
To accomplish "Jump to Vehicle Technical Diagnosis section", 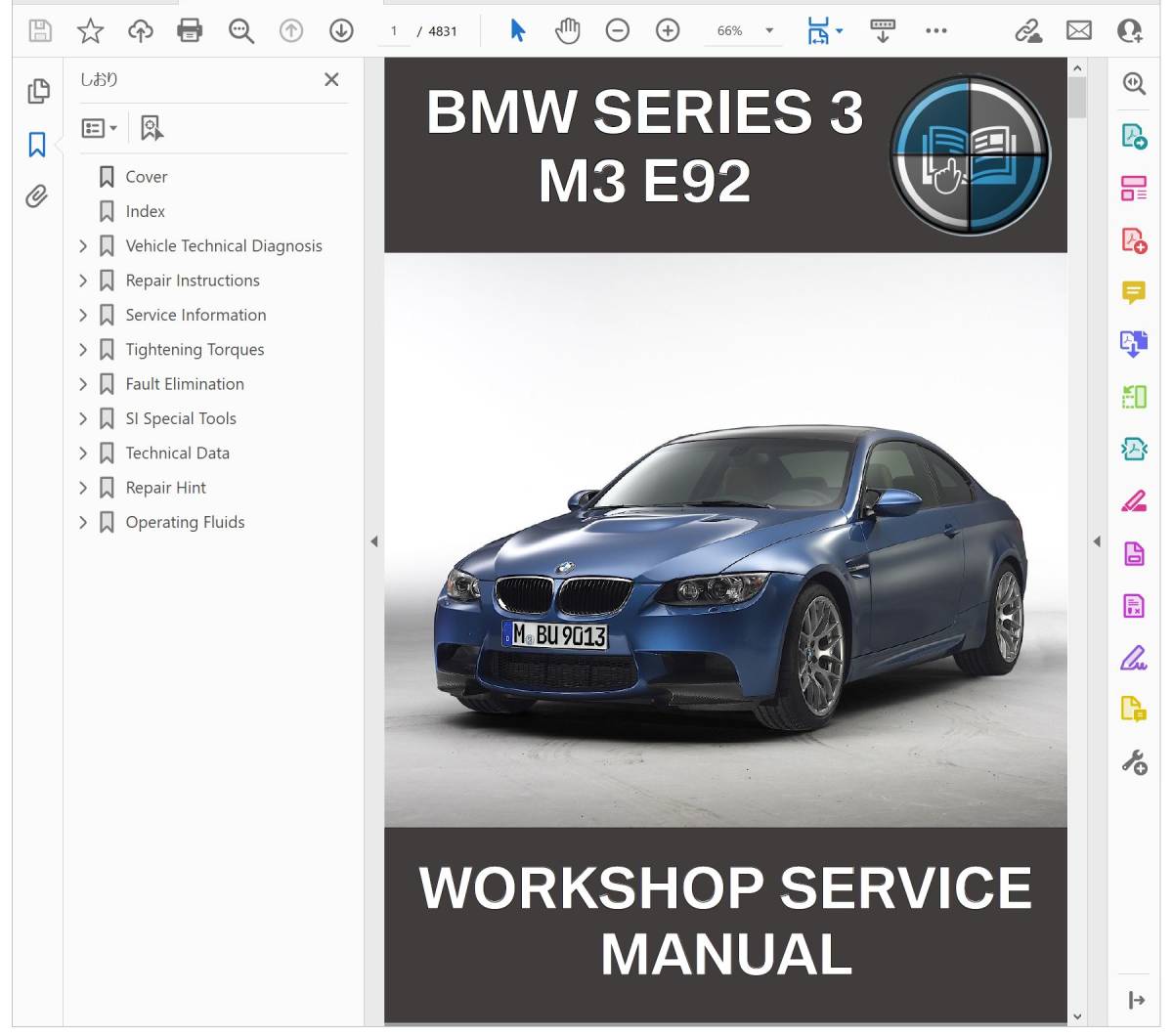I will pyautogui.click(x=224, y=246).
